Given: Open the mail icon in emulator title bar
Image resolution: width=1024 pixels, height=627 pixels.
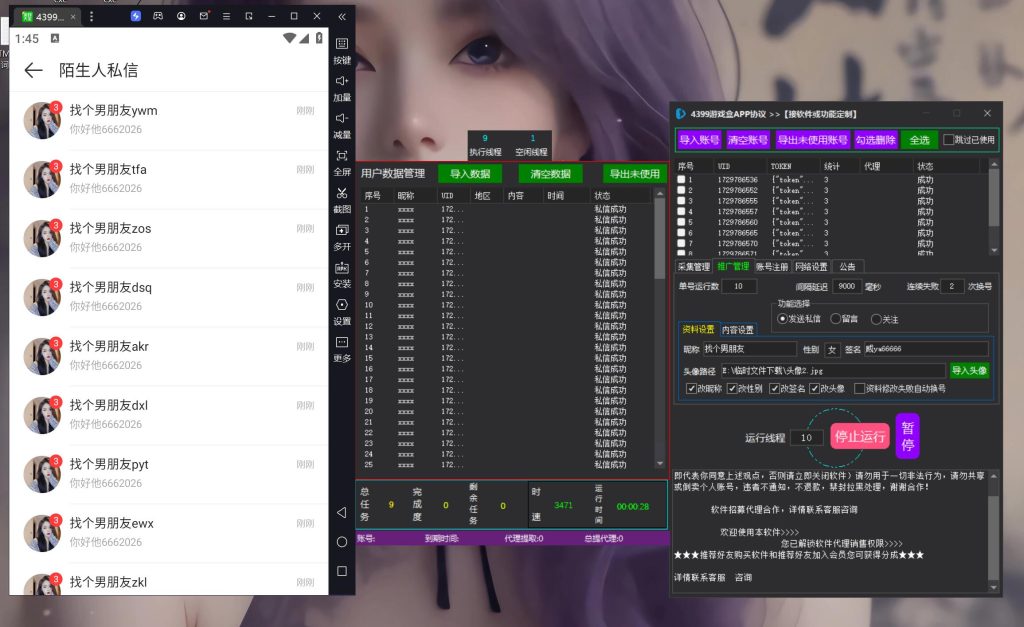Looking at the screenshot, I should 204,16.
